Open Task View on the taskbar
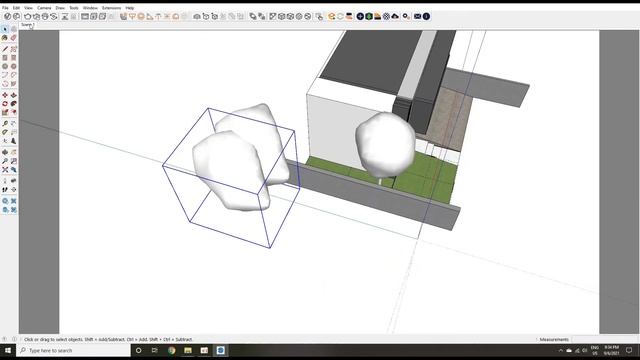The image size is (640, 360). (x=154, y=350)
